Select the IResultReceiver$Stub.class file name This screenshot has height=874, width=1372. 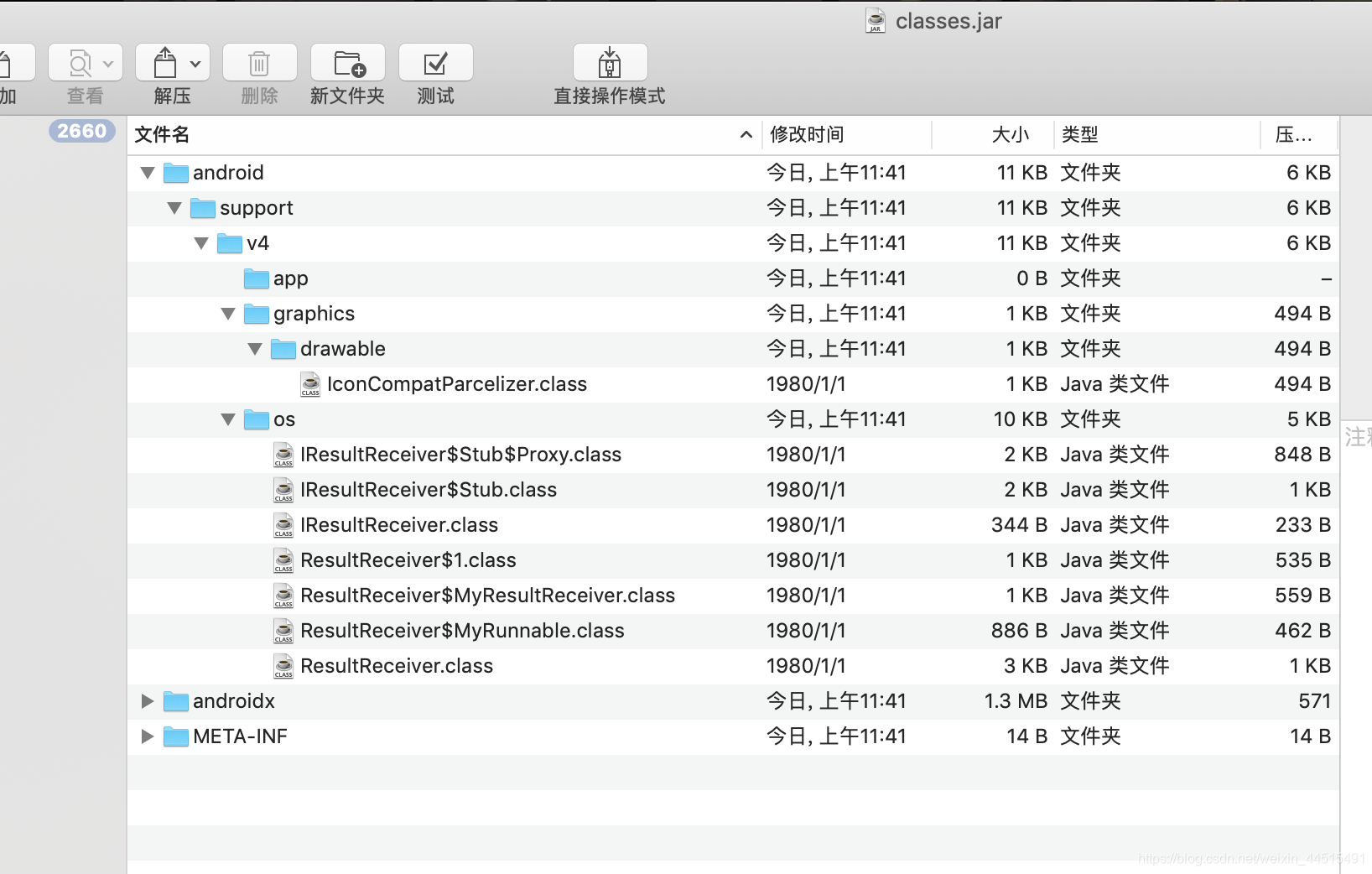[x=429, y=490]
